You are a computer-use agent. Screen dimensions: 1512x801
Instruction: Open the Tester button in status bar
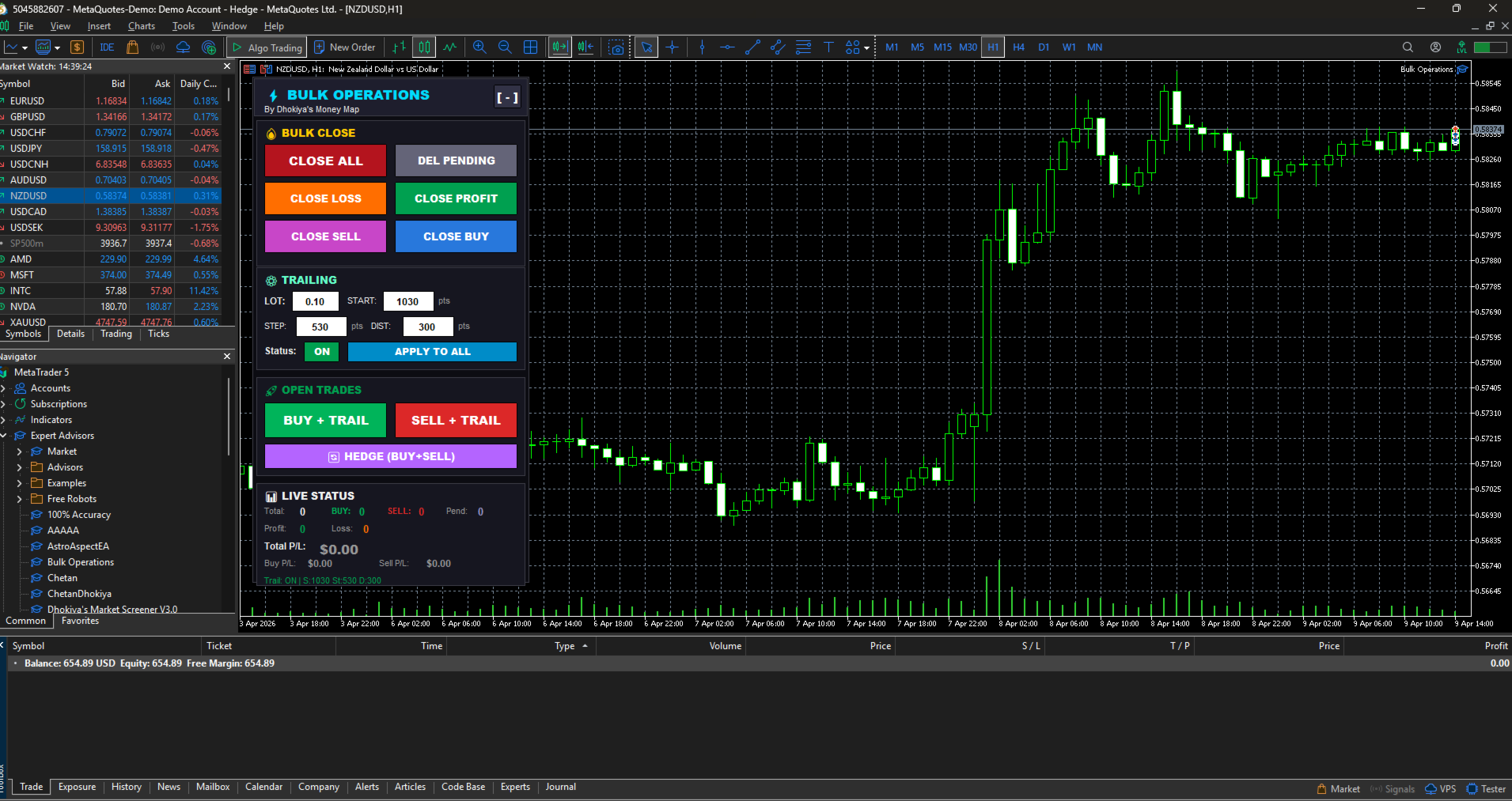click(x=1486, y=788)
